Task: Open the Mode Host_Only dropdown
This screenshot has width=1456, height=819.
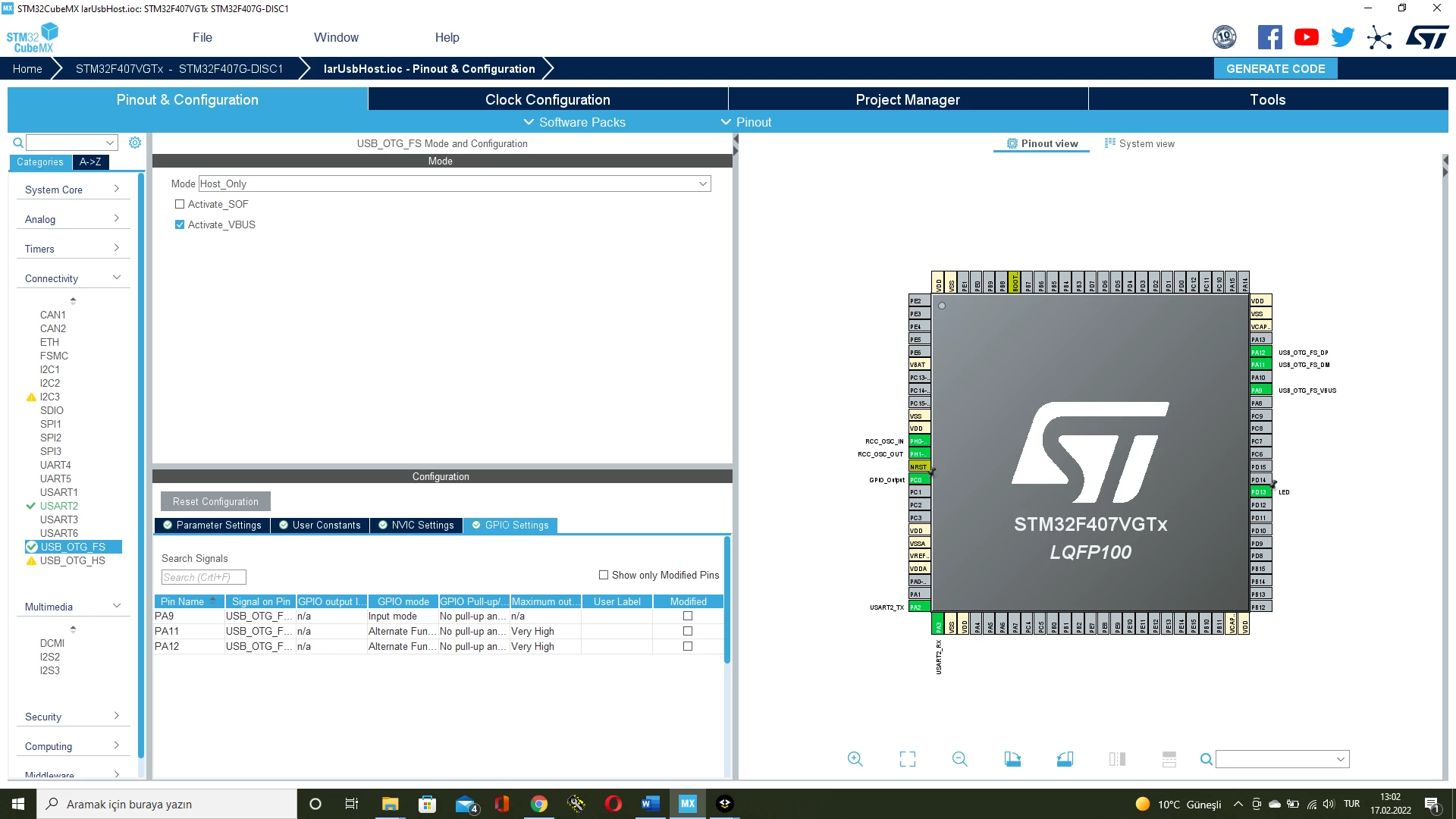Action: tap(454, 184)
